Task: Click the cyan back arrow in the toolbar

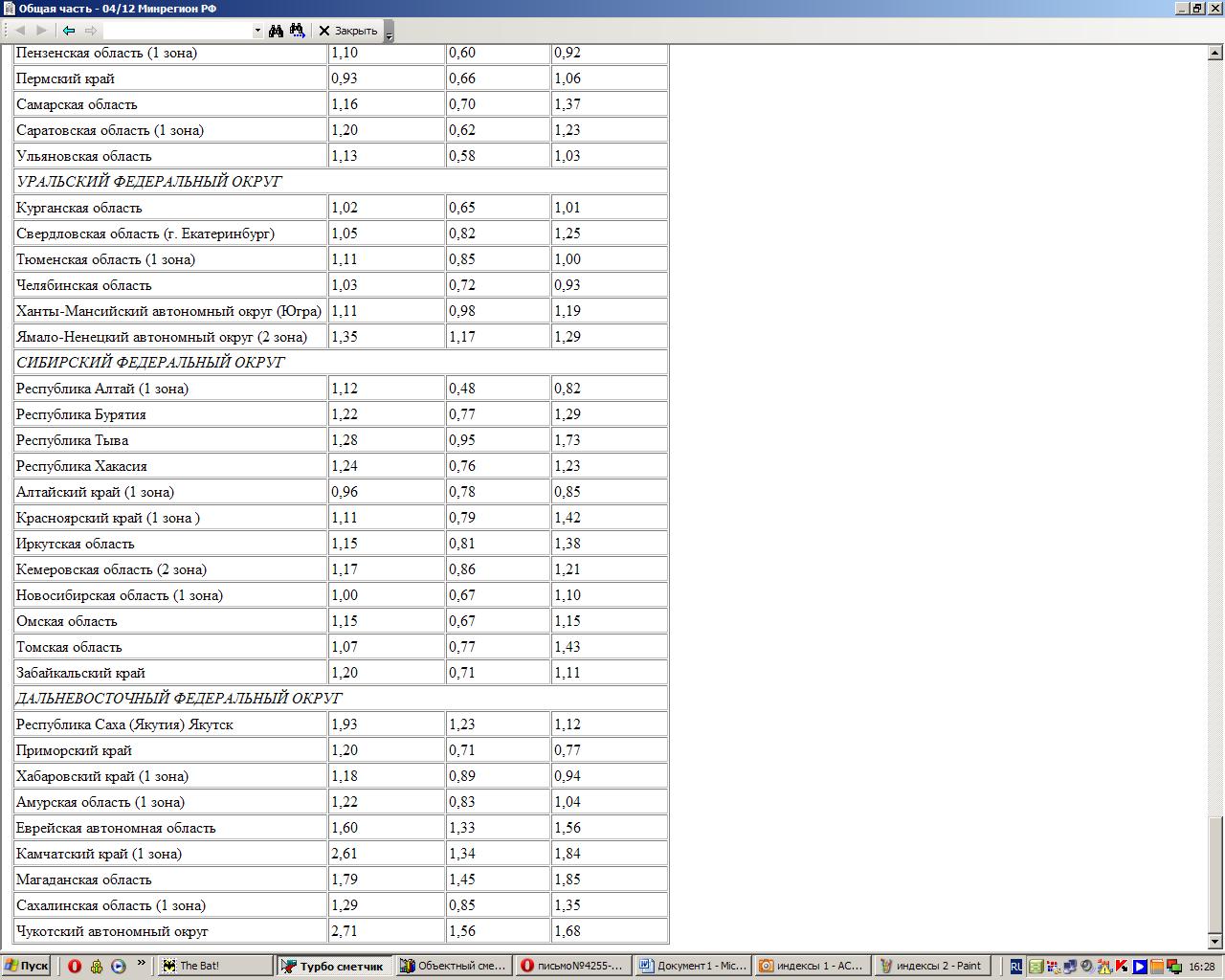Action: (69, 31)
